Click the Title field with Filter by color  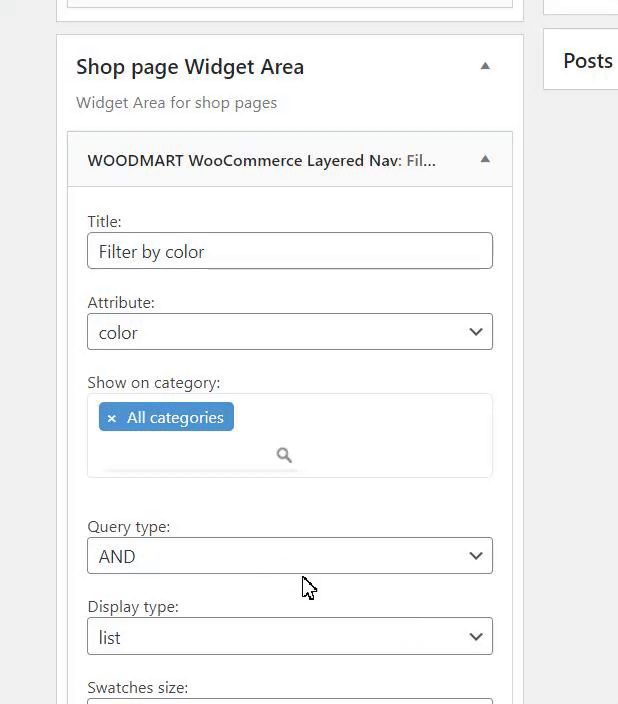[x=290, y=251]
